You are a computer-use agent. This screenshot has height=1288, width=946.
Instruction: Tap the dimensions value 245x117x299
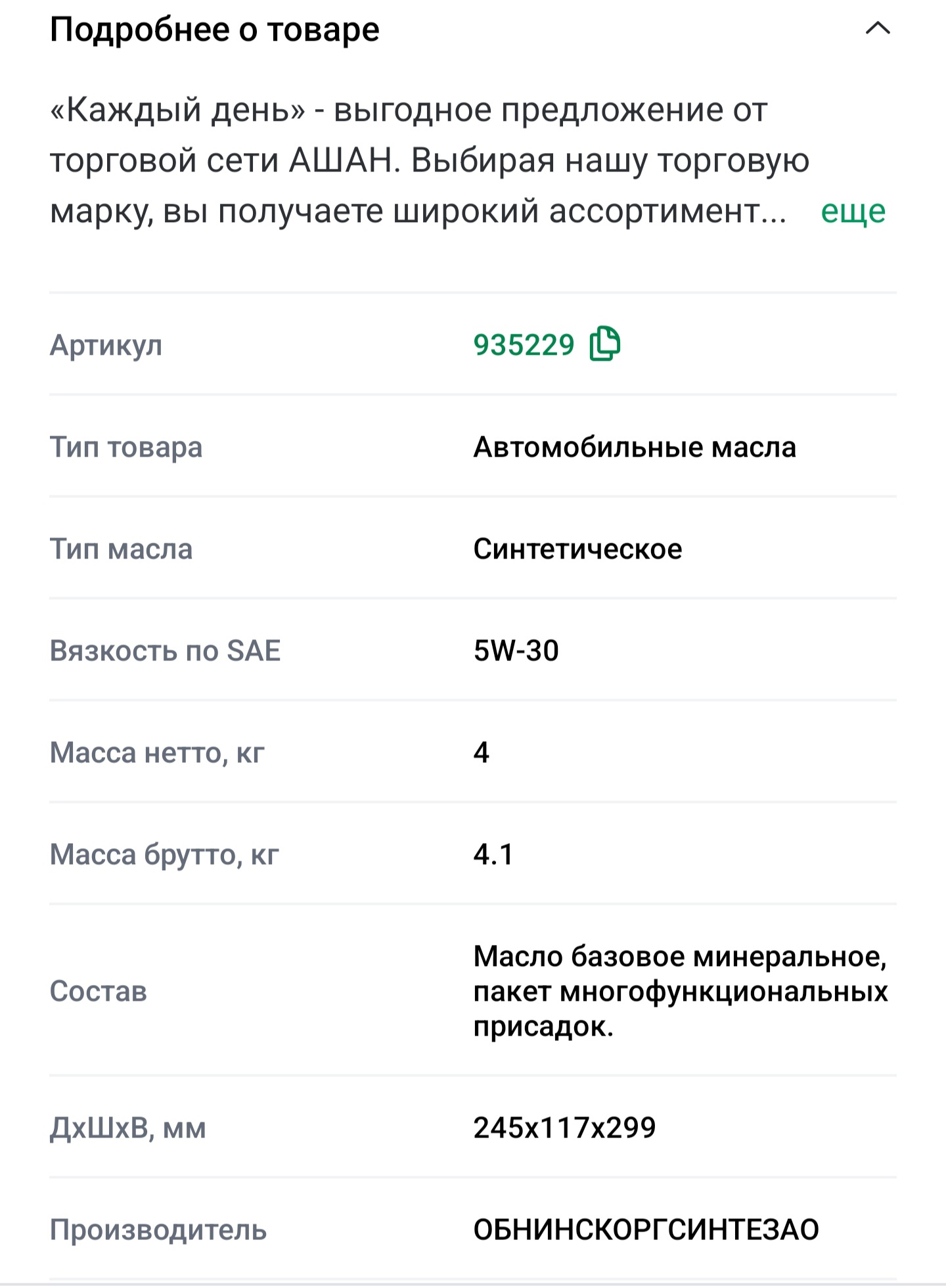[564, 1128]
